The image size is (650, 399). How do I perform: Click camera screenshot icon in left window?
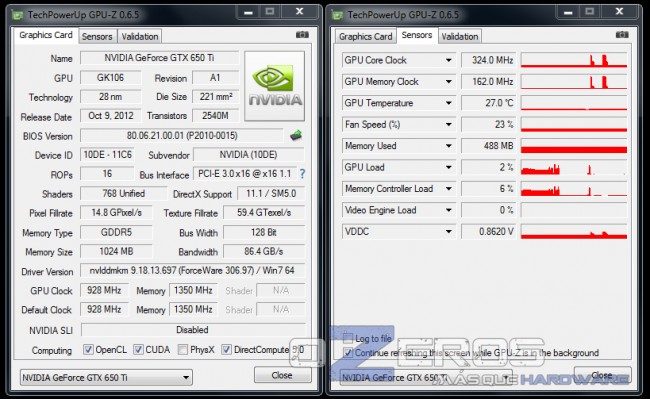pyautogui.click(x=302, y=34)
